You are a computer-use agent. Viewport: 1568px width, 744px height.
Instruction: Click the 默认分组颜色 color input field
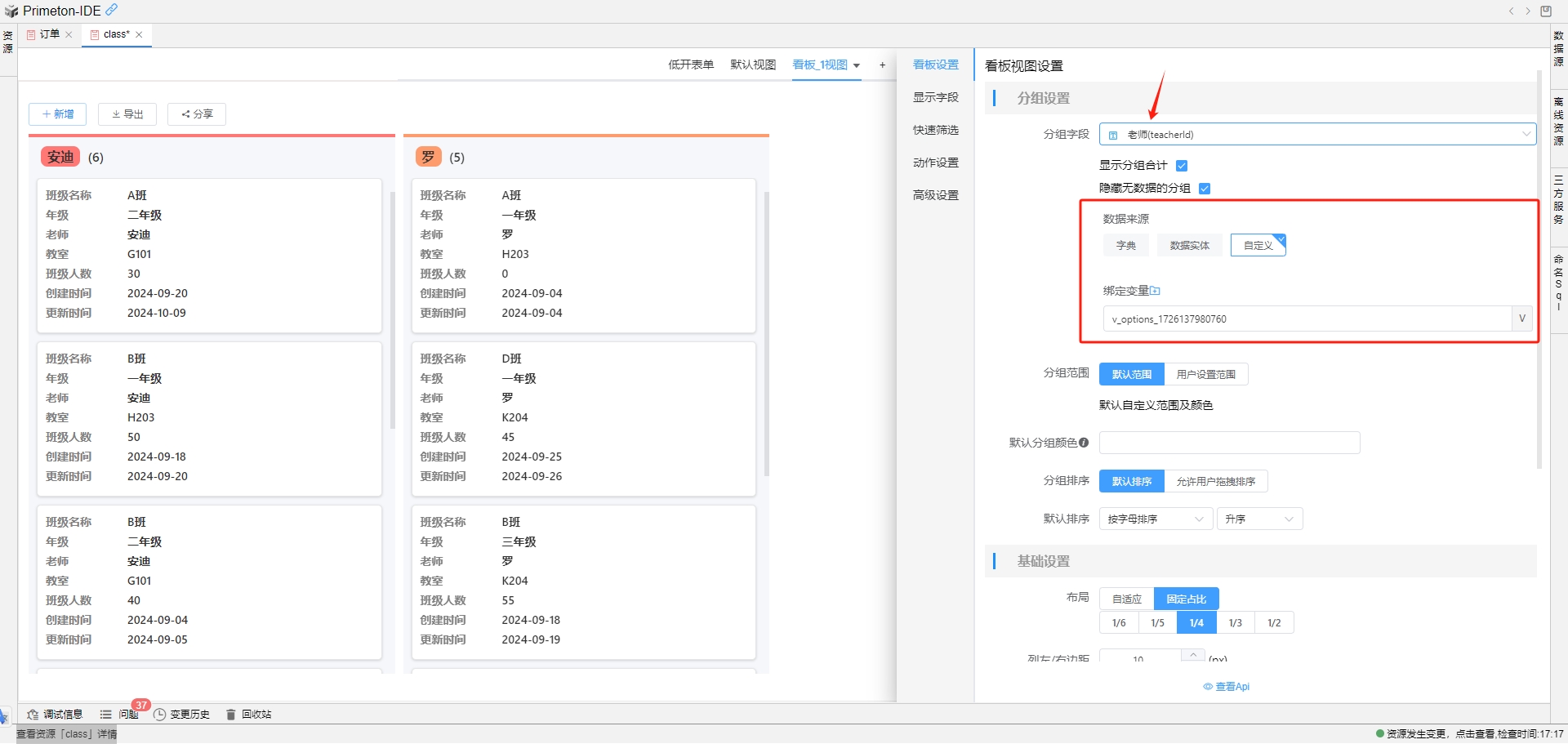pyautogui.click(x=1229, y=443)
